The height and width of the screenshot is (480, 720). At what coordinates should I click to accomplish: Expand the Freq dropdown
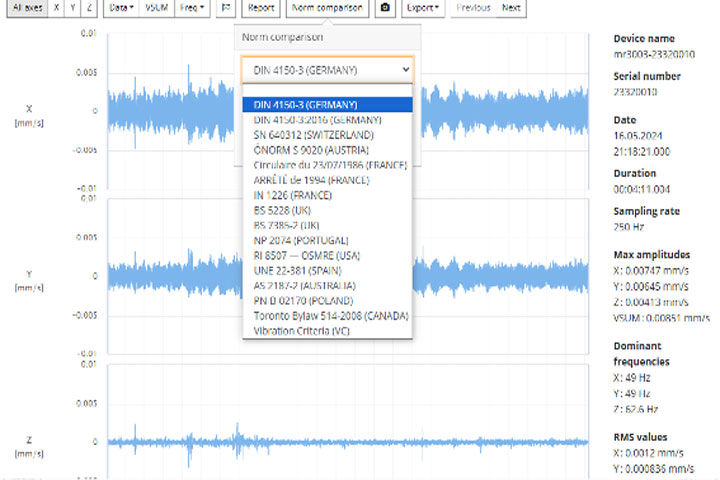pos(193,8)
